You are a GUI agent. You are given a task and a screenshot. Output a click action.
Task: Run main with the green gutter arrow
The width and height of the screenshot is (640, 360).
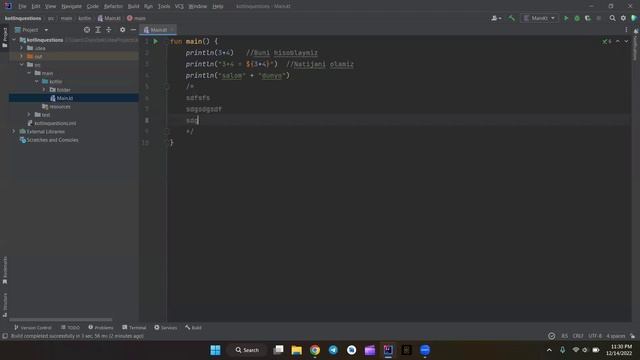(156, 41)
